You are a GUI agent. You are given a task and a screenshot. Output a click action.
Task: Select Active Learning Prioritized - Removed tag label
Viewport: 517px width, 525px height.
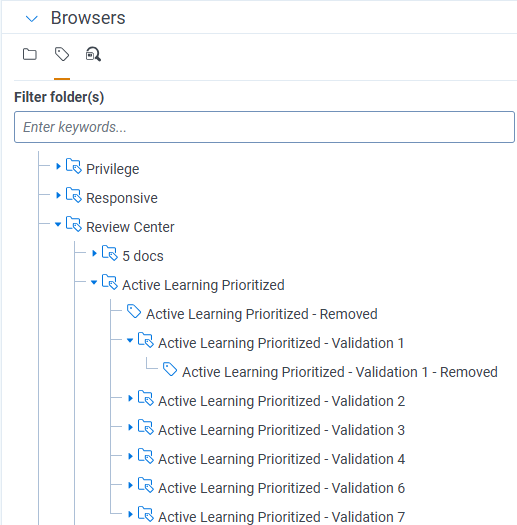pos(262,314)
